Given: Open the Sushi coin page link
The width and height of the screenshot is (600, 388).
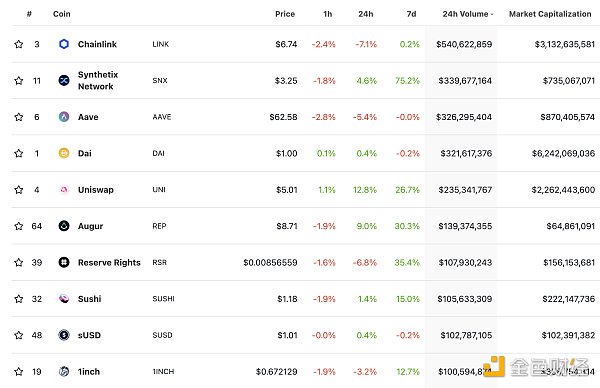Looking at the screenshot, I should click(x=90, y=299).
